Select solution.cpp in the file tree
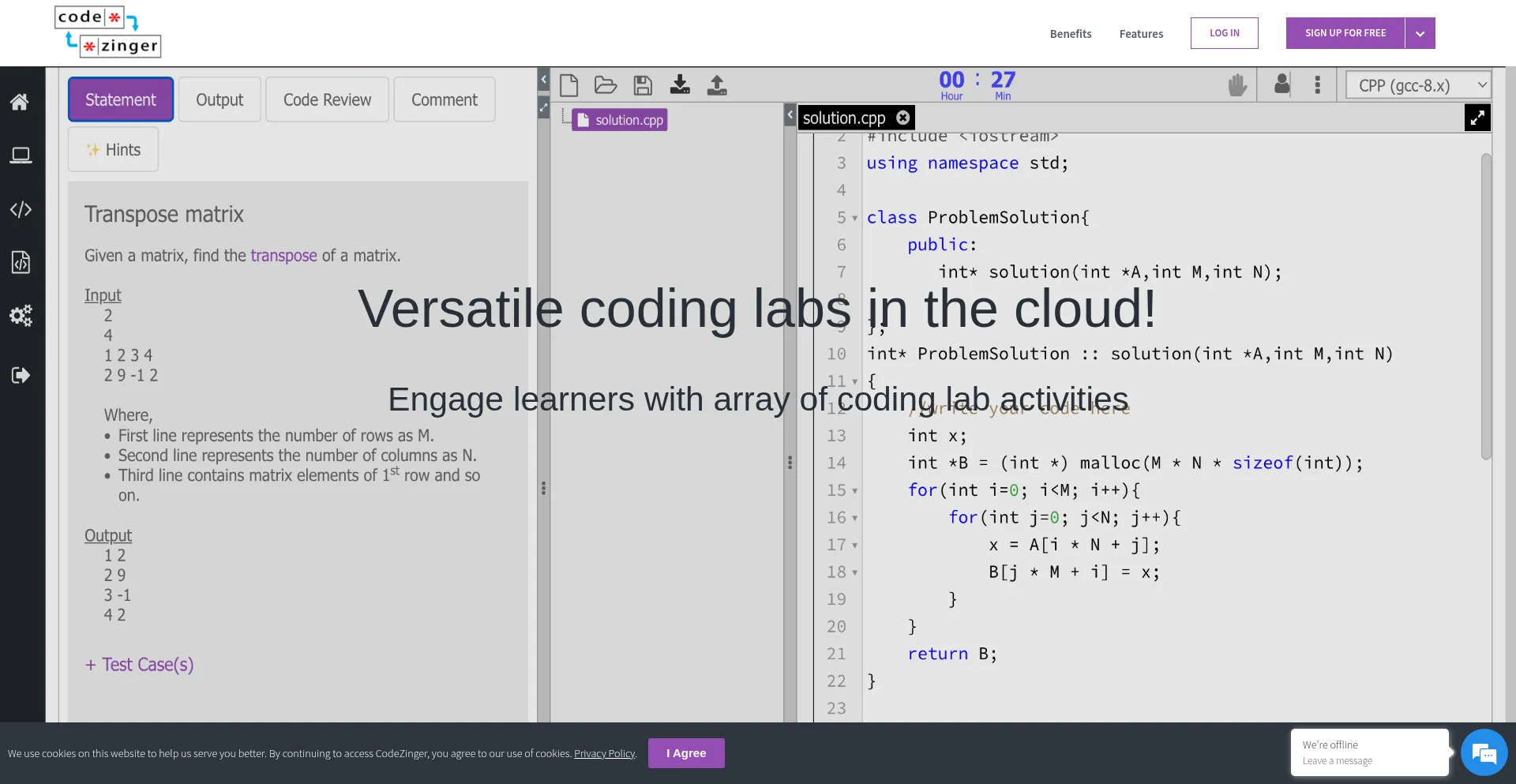The height and width of the screenshot is (784, 1516). pos(620,120)
